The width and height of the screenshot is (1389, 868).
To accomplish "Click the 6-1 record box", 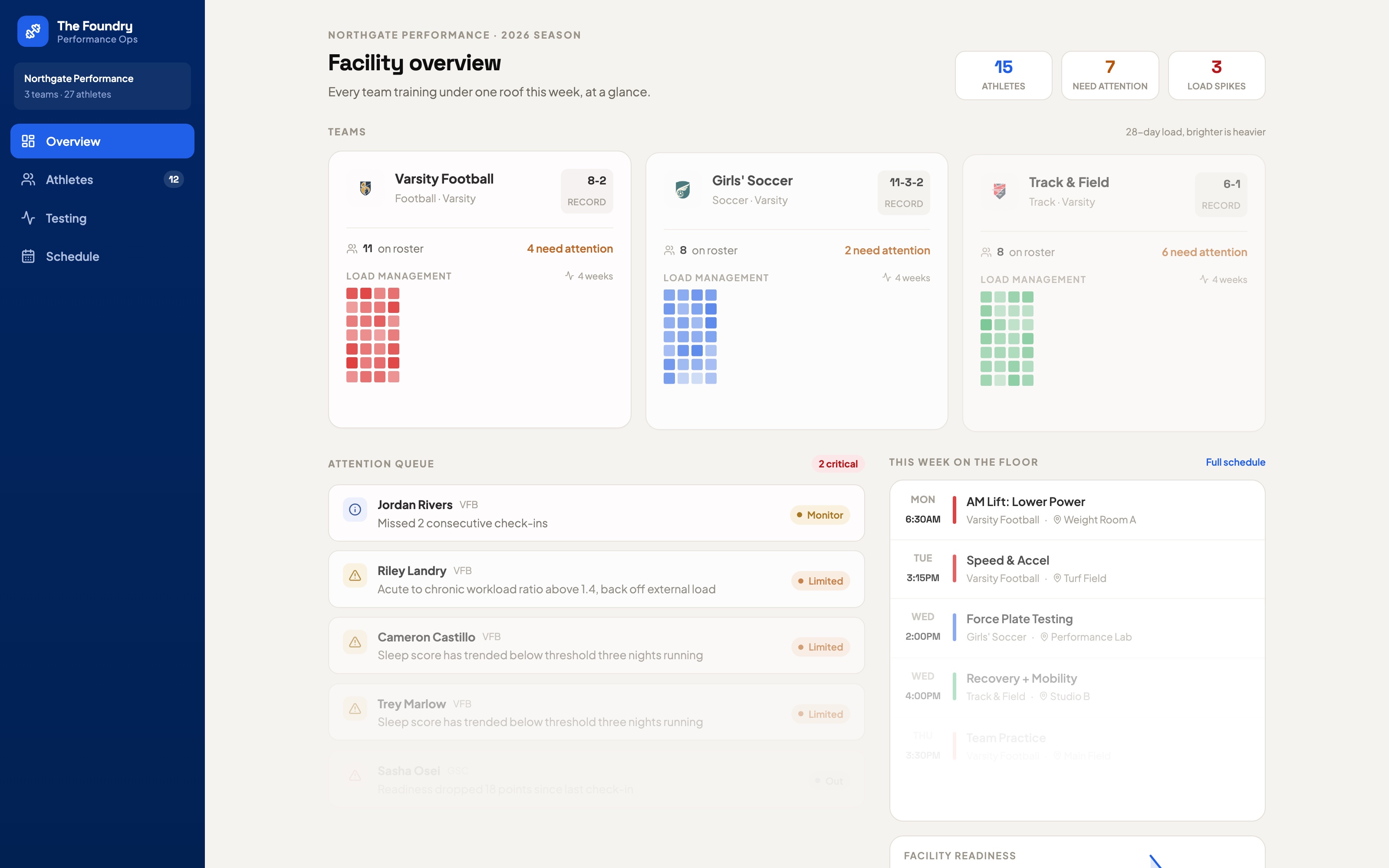I will tap(1221, 194).
